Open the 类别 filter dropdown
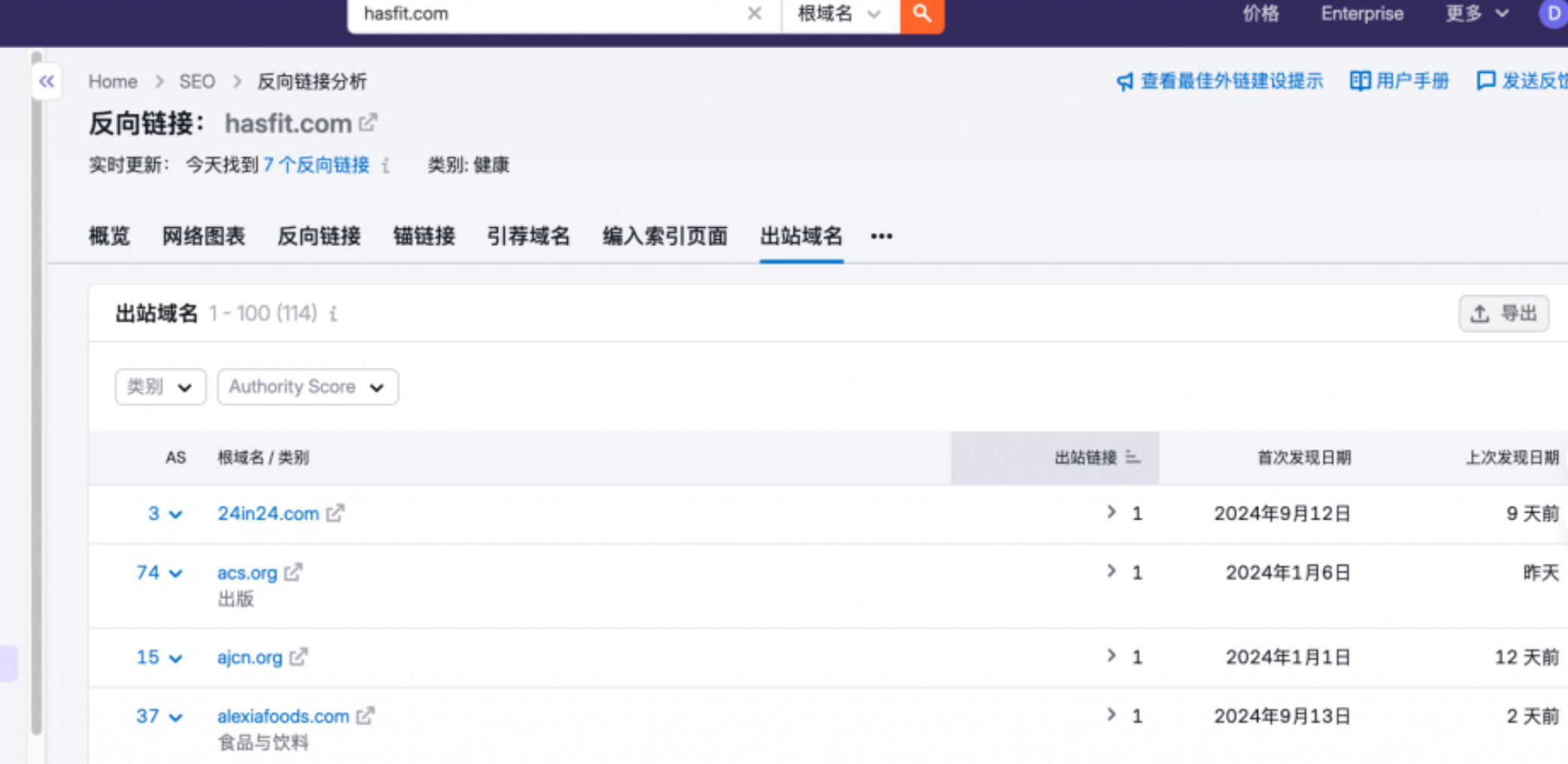 point(160,387)
